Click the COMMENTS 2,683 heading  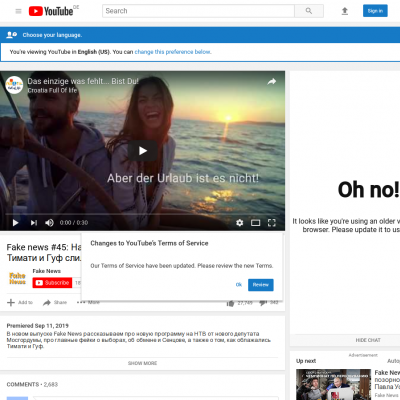(x=32, y=384)
